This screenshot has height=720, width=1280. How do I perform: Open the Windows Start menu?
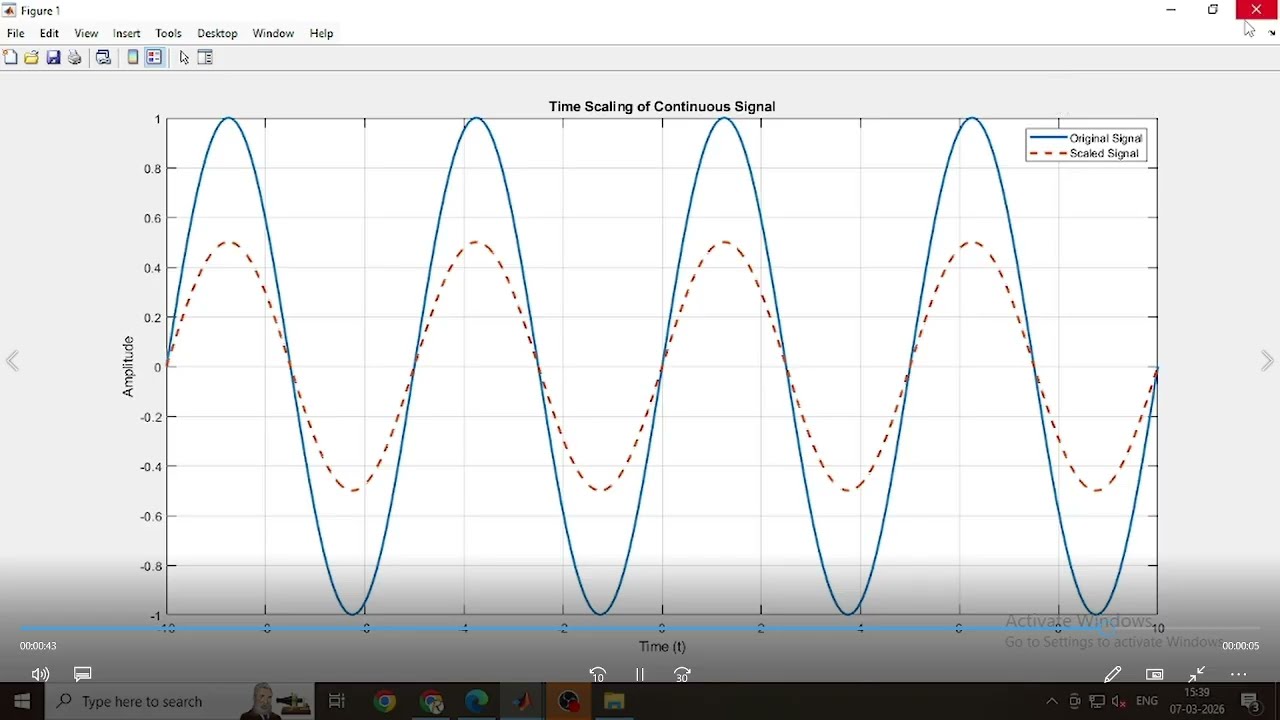(x=22, y=702)
